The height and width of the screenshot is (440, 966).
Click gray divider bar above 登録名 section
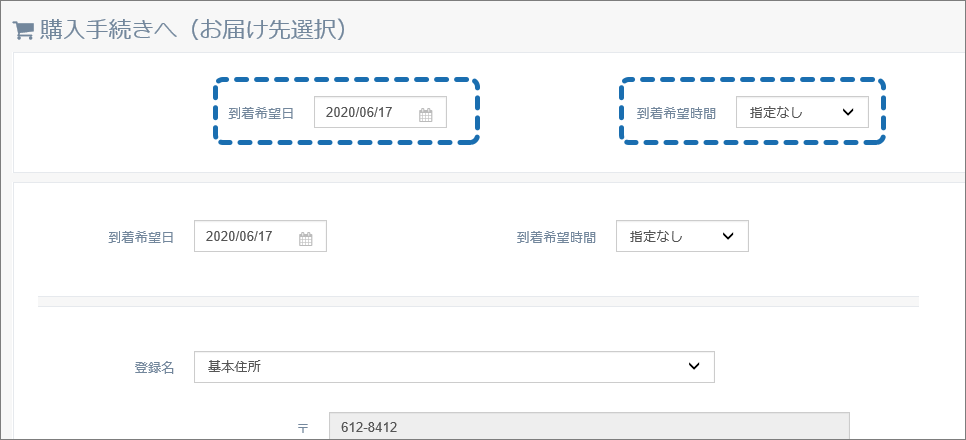point(478,301)
